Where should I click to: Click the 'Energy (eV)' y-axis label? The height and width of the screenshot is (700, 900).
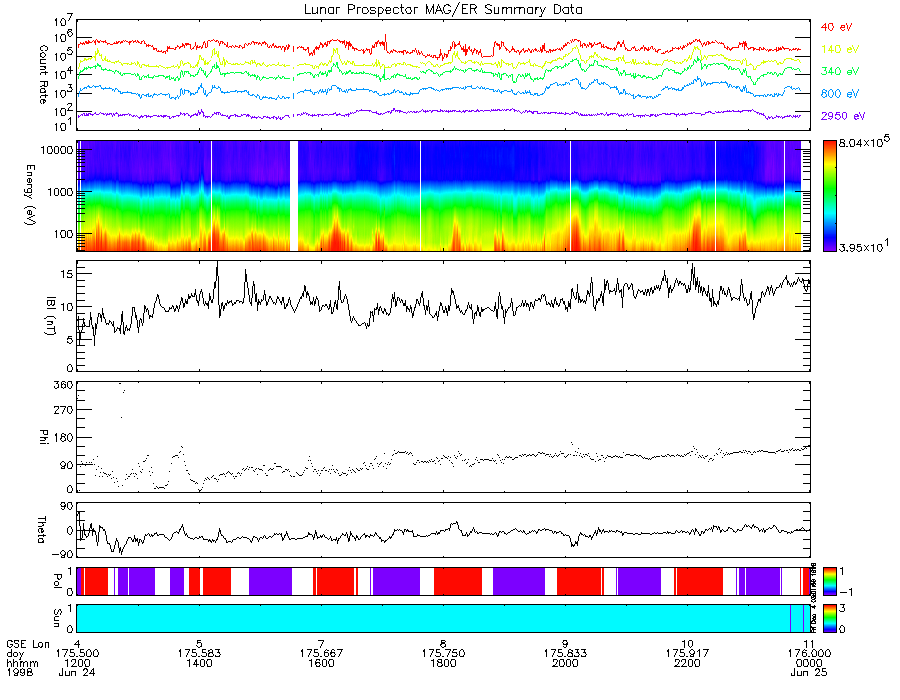(x=30, y=195)
